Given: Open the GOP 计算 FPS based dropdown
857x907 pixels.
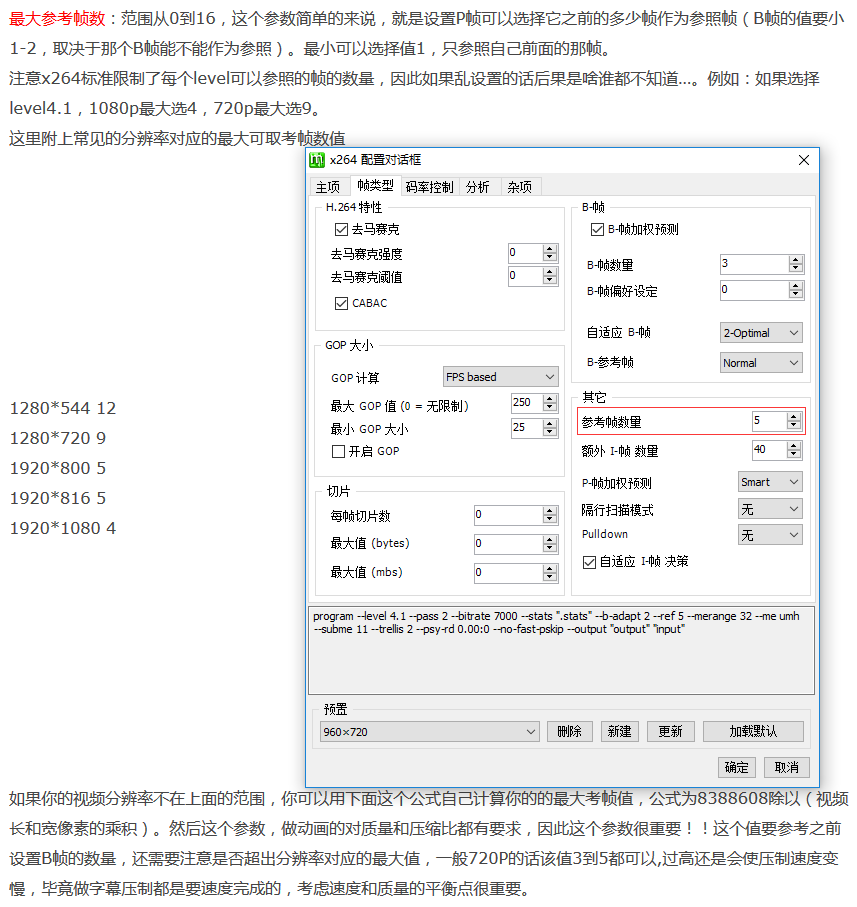Looking at the screenshot, I should point(501,377).
